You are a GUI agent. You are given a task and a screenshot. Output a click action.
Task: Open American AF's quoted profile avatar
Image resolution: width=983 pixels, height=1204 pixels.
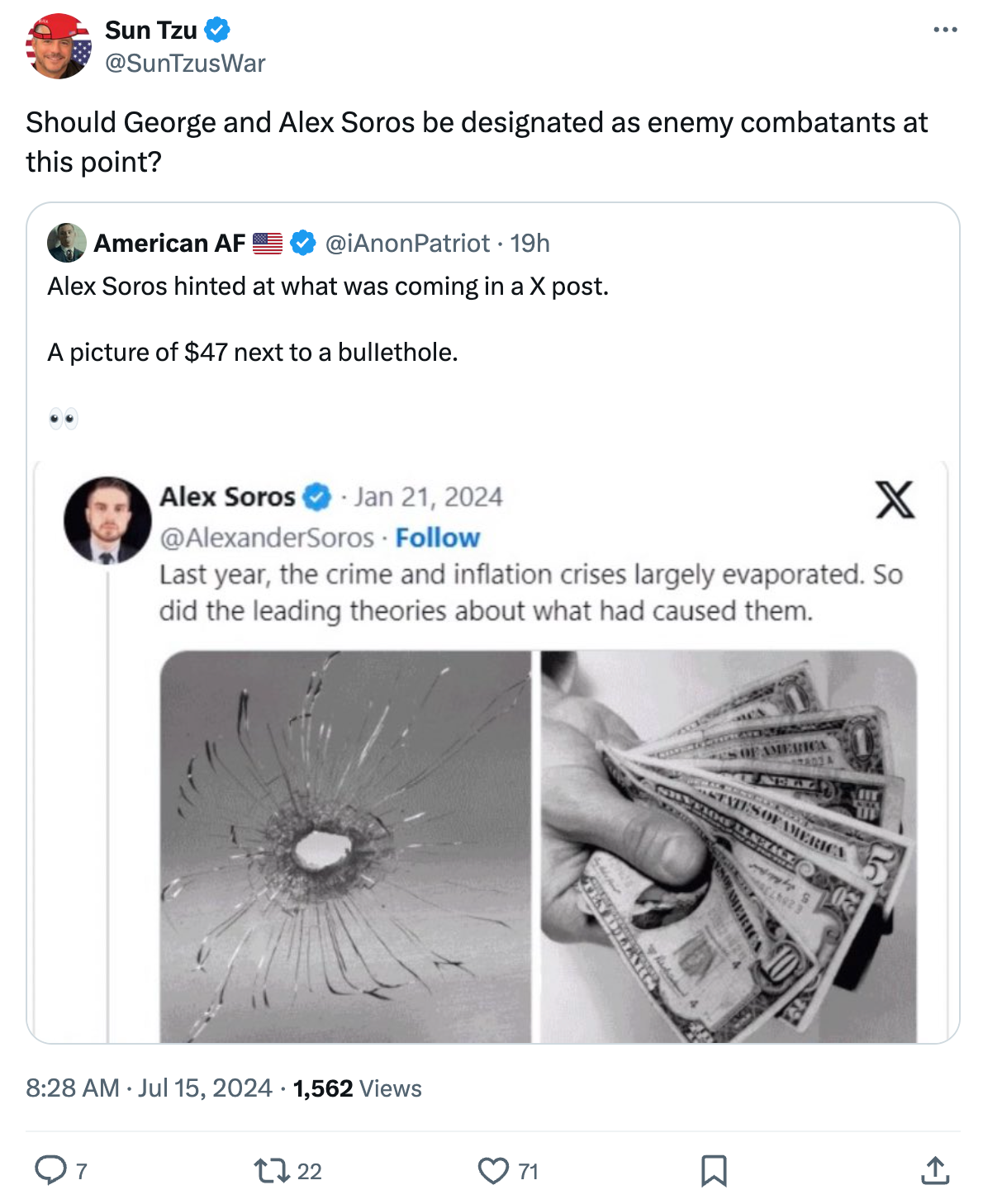[67, 243]
